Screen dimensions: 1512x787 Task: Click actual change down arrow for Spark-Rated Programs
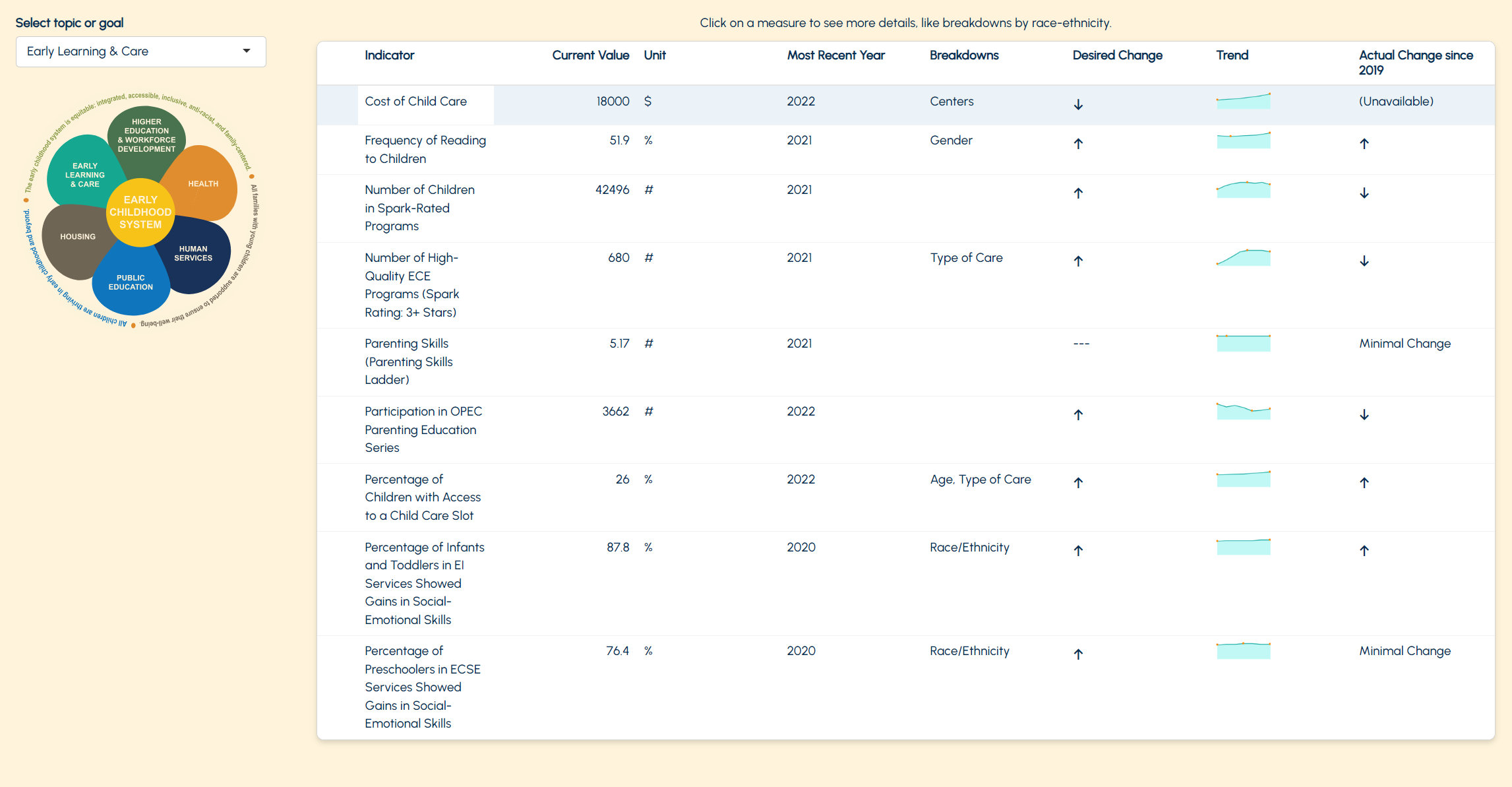coord(1365,193)
